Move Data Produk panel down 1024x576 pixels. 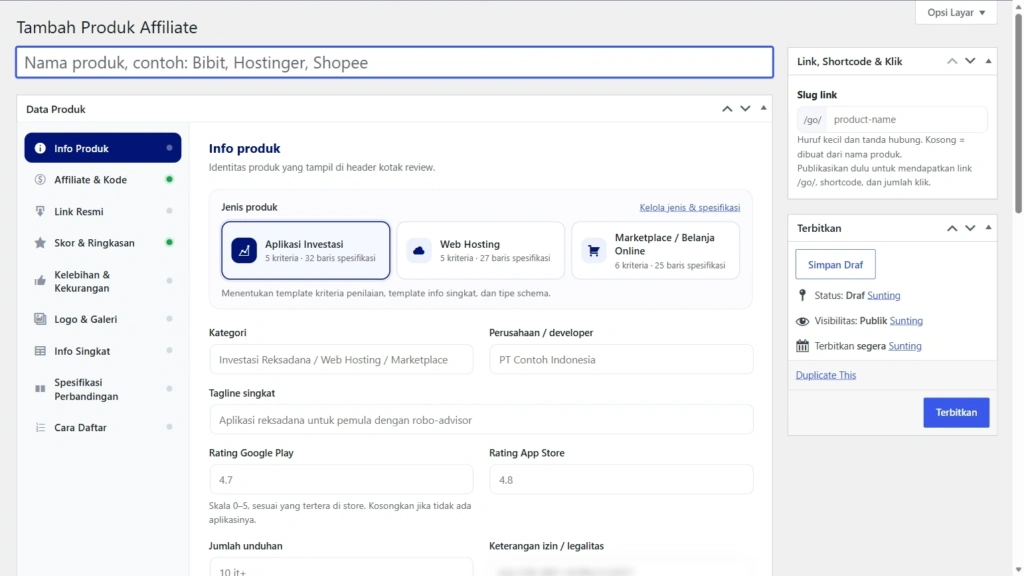click(745, 108)
